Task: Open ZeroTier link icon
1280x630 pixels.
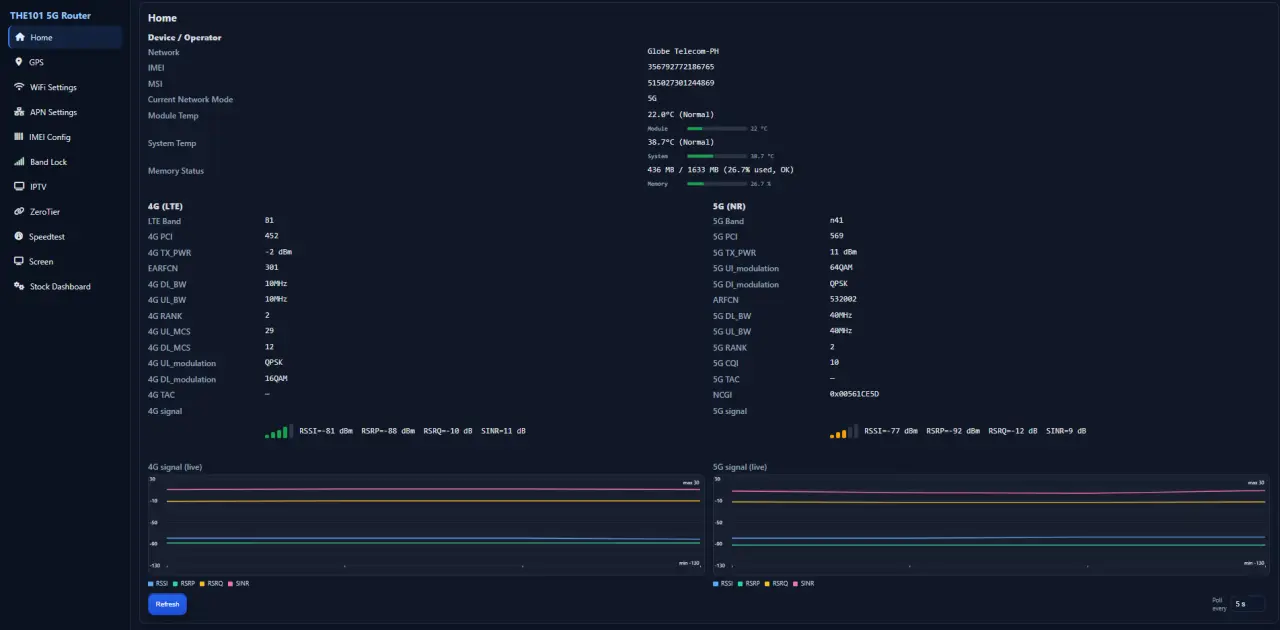Action: (19, 212)
